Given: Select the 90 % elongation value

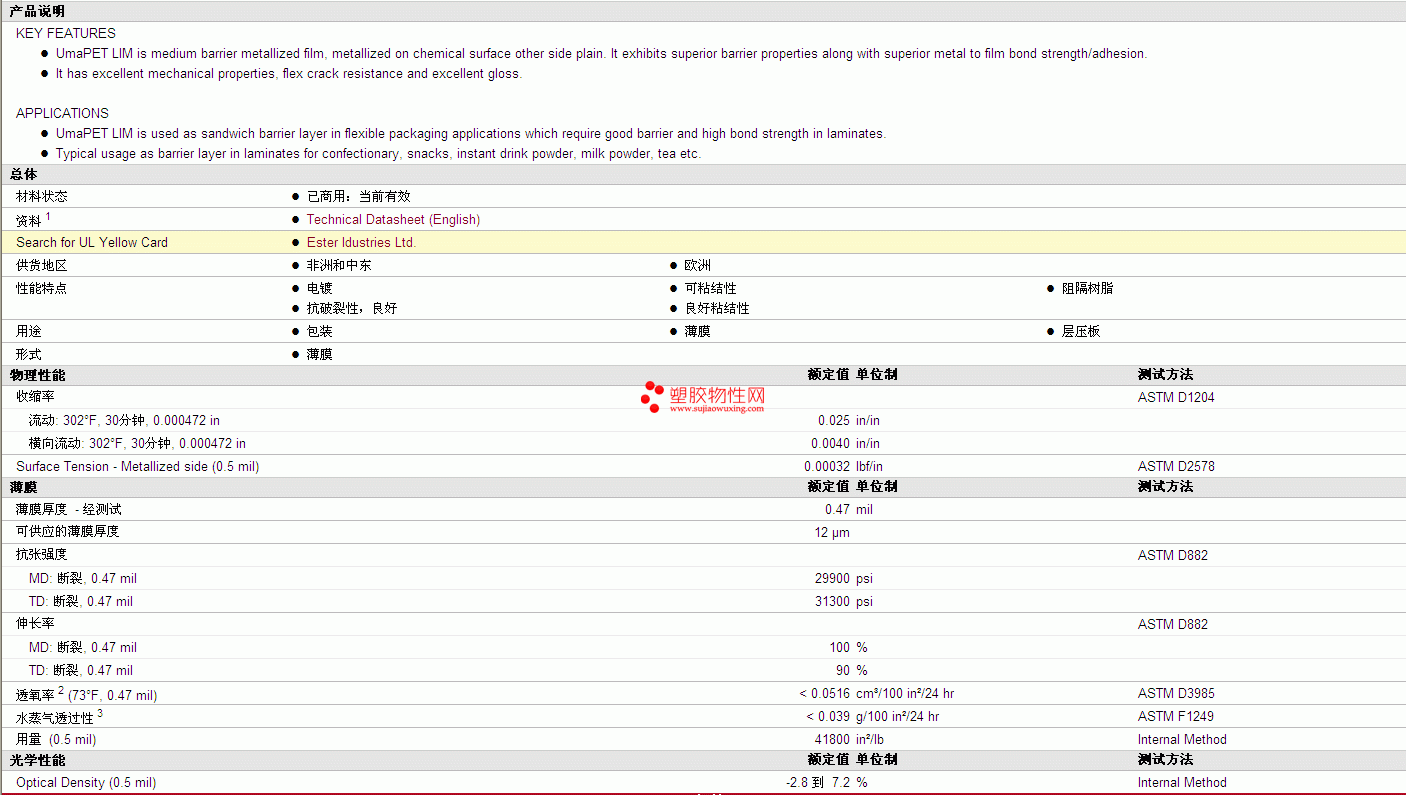Looking at the screenshot, I should 843,671.
